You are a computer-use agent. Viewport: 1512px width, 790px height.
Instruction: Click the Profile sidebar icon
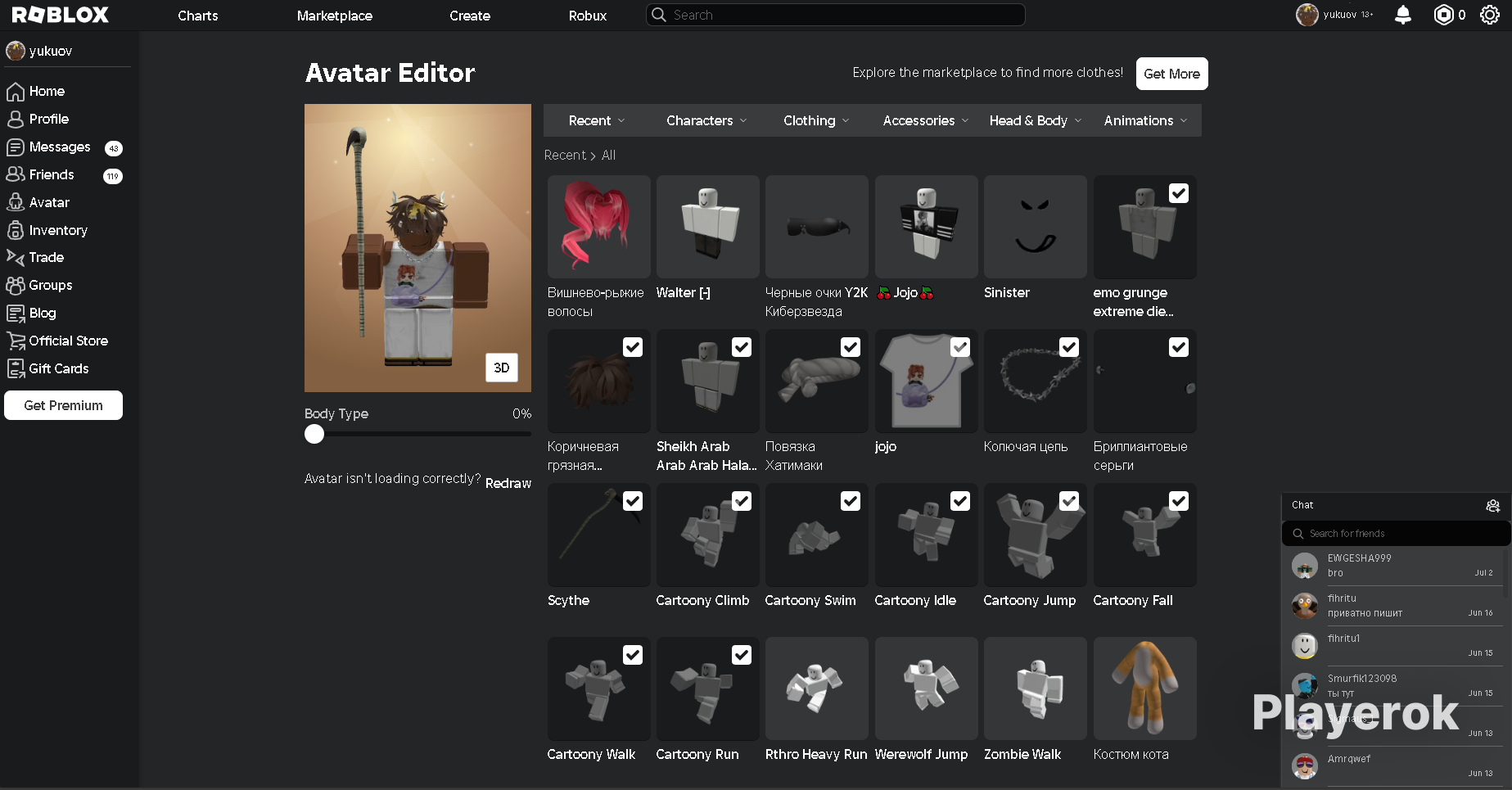pyautogui.click(x=15, y=119)
